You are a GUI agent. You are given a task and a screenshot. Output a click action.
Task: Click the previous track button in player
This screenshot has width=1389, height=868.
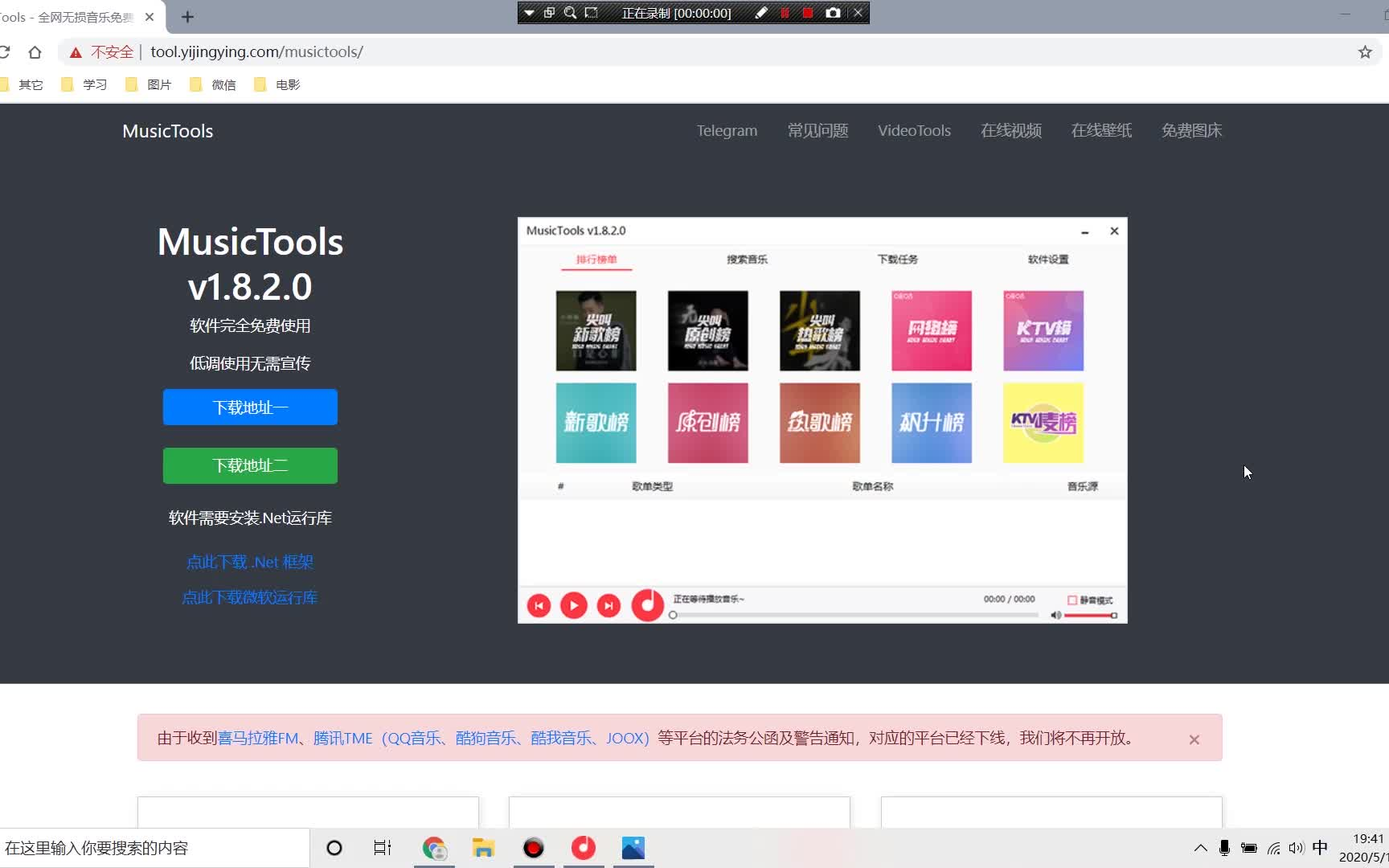539,605
